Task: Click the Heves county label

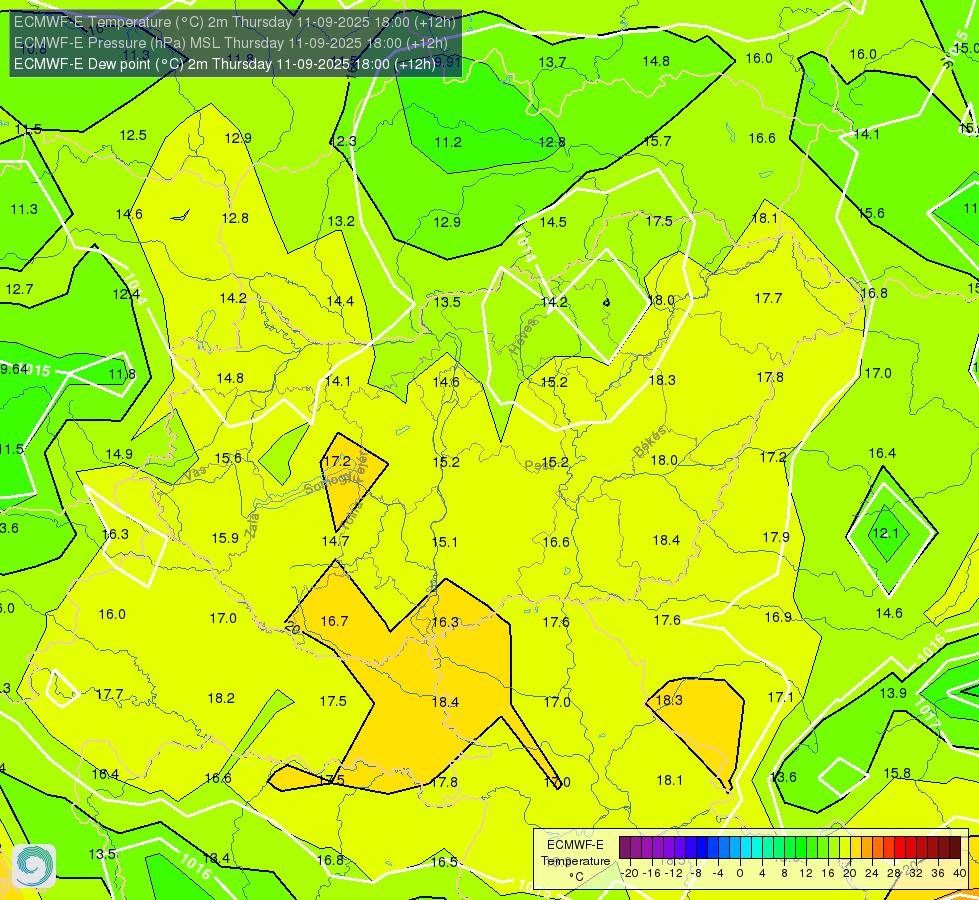Action: [x=523, y=337]
